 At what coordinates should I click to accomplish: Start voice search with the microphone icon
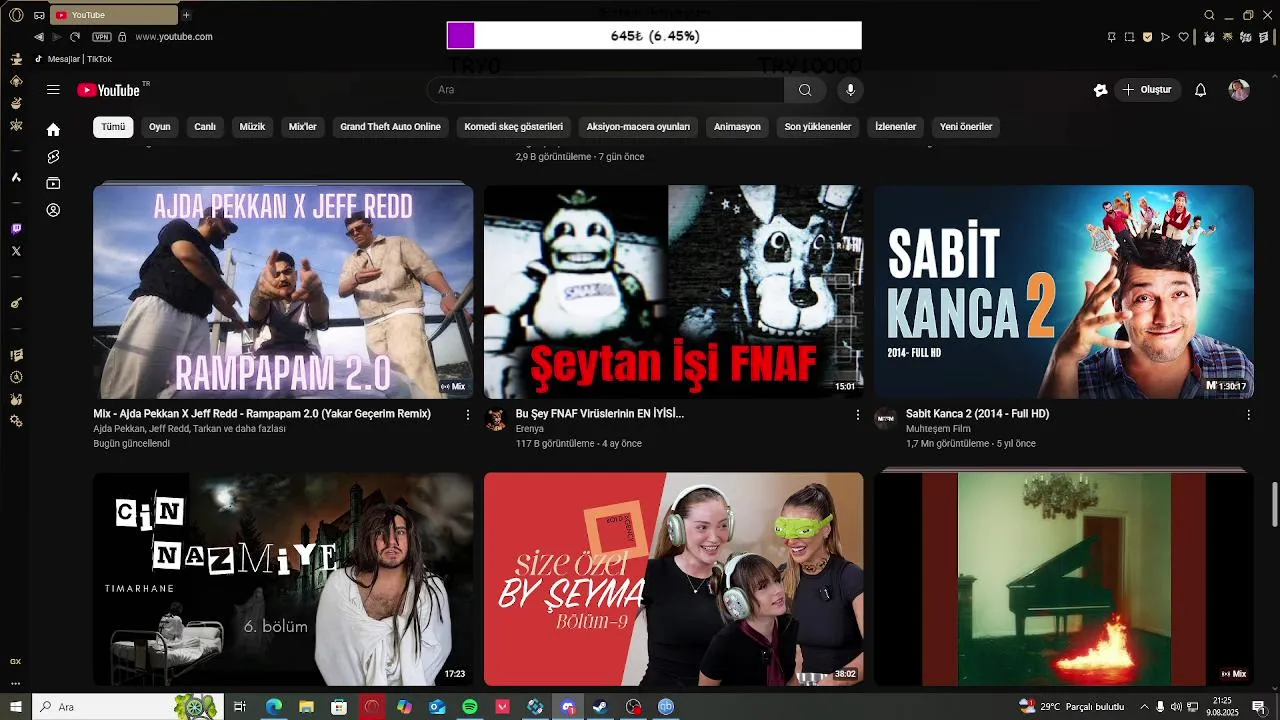tap(850, 90)
